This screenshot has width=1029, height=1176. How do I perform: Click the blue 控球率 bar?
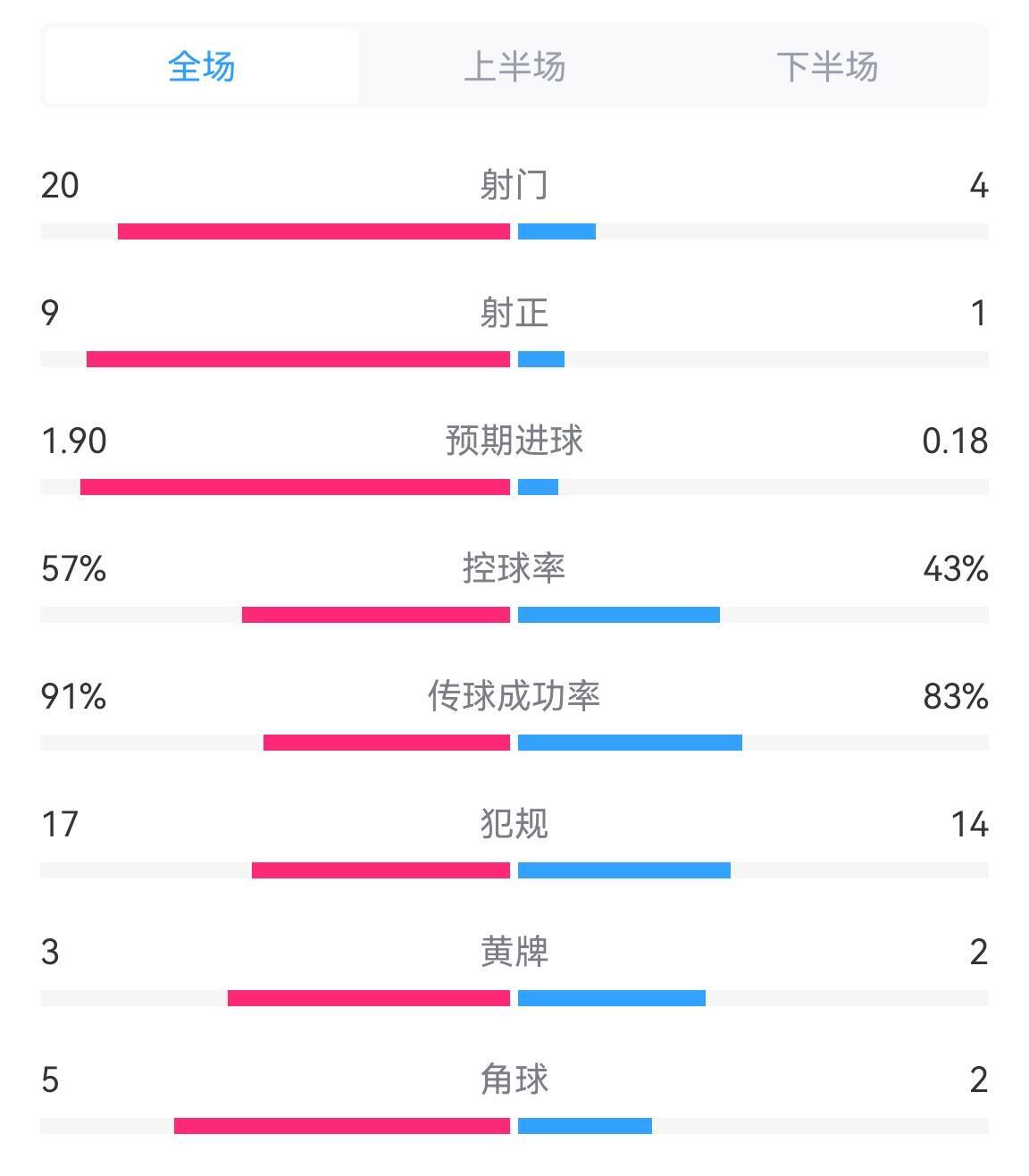tap(619, 615)
